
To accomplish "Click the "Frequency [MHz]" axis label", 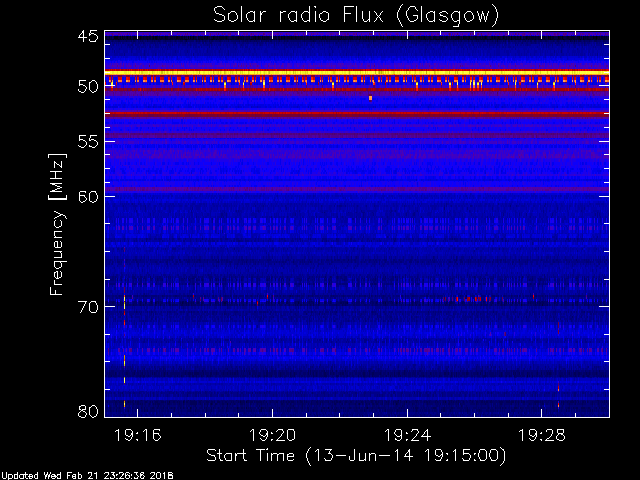I will [57, 224].
